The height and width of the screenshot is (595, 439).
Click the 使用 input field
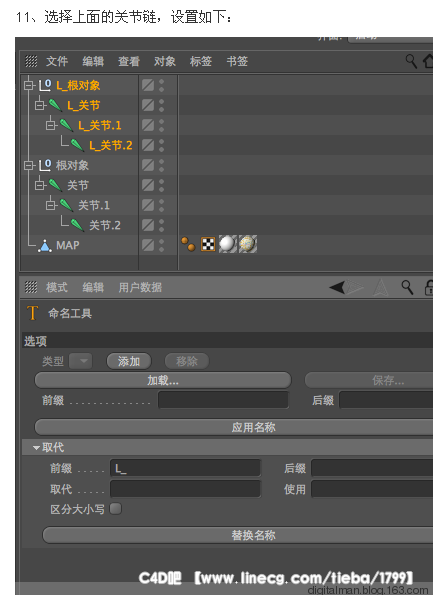click(x=372, y=489)
